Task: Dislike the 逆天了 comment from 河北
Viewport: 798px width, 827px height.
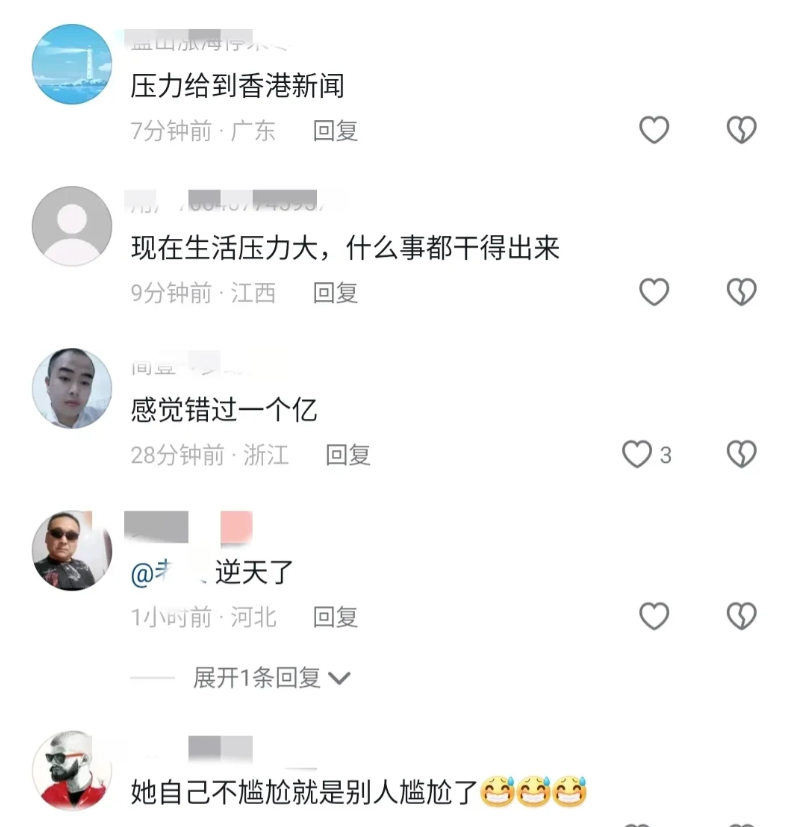Action: [x=742, y=616]
